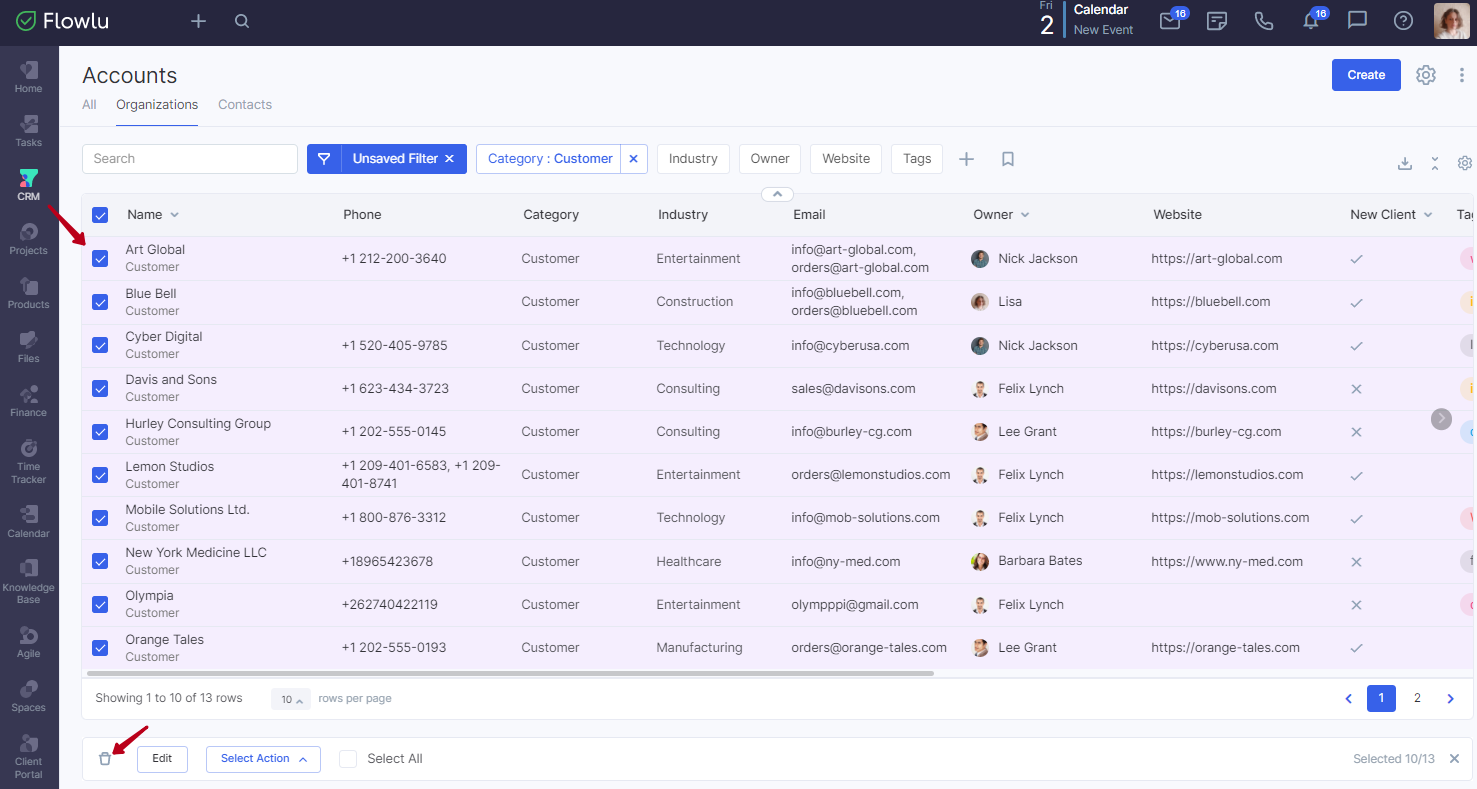Viewport: 1477px width, 789px height.
Task: Open Products in the sidebar
Action: click(29, 293)
